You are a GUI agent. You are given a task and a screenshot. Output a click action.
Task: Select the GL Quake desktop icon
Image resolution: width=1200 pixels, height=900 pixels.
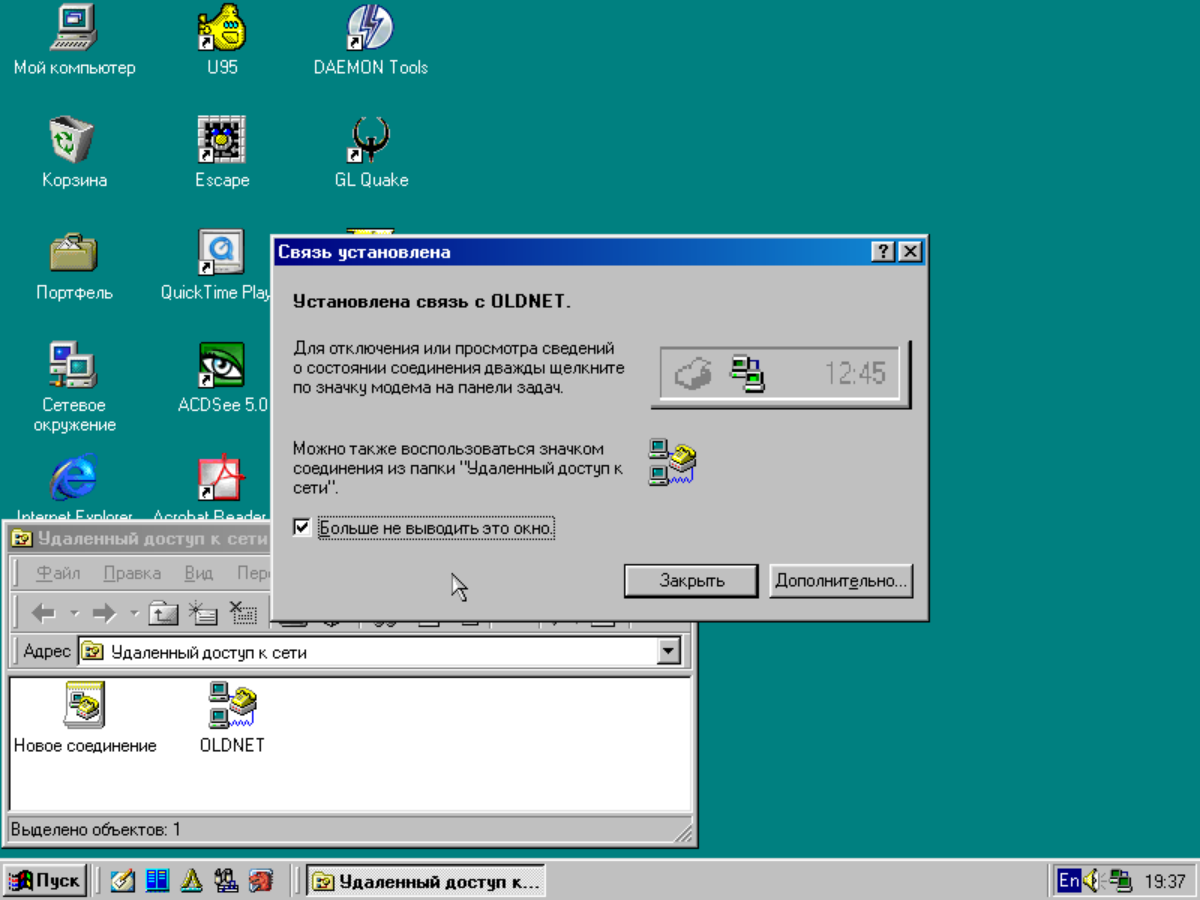pyautogui.click(x=370, y=141)
